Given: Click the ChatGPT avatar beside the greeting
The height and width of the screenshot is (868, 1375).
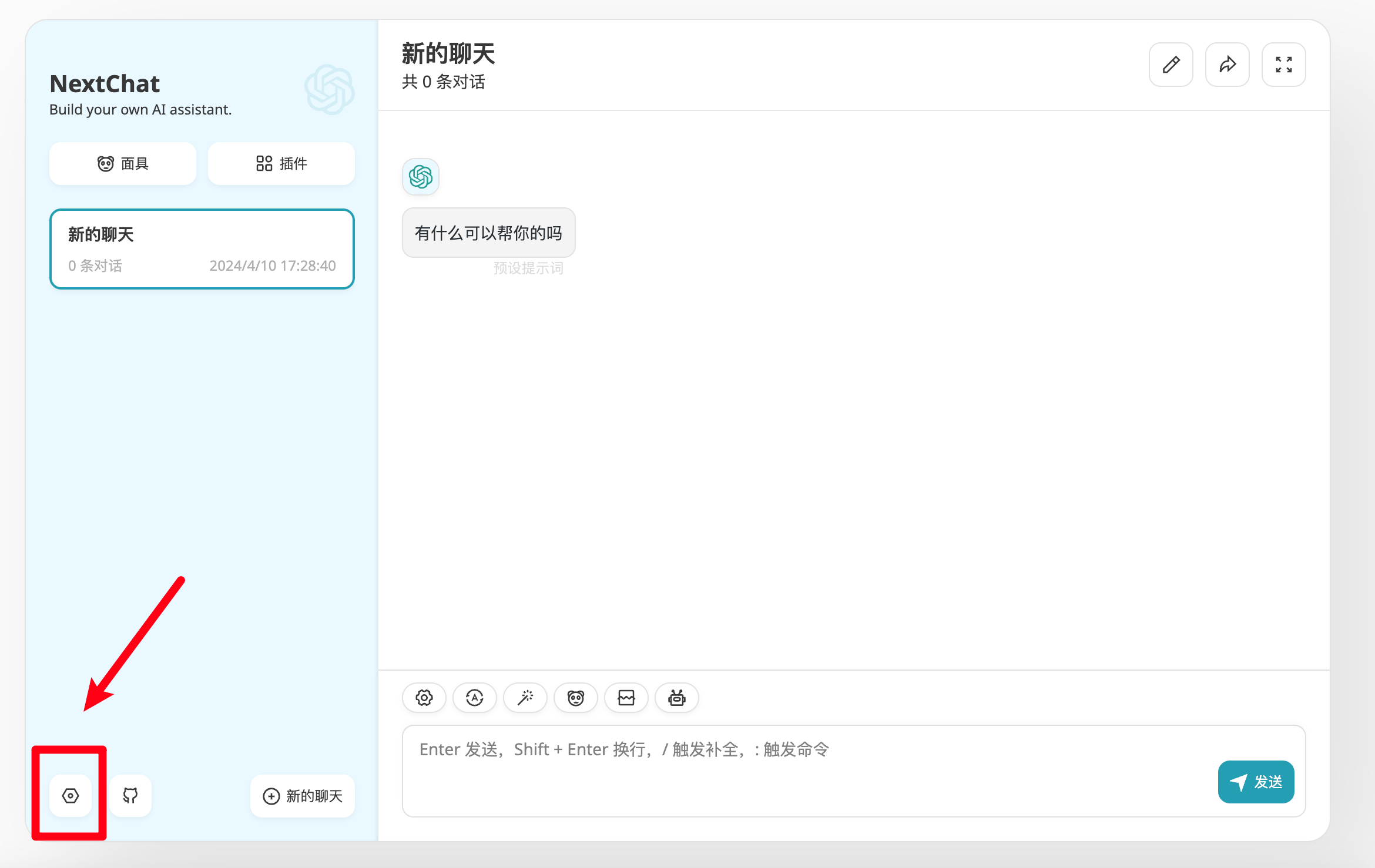Looking at the screenshot, I should (421, 177).
